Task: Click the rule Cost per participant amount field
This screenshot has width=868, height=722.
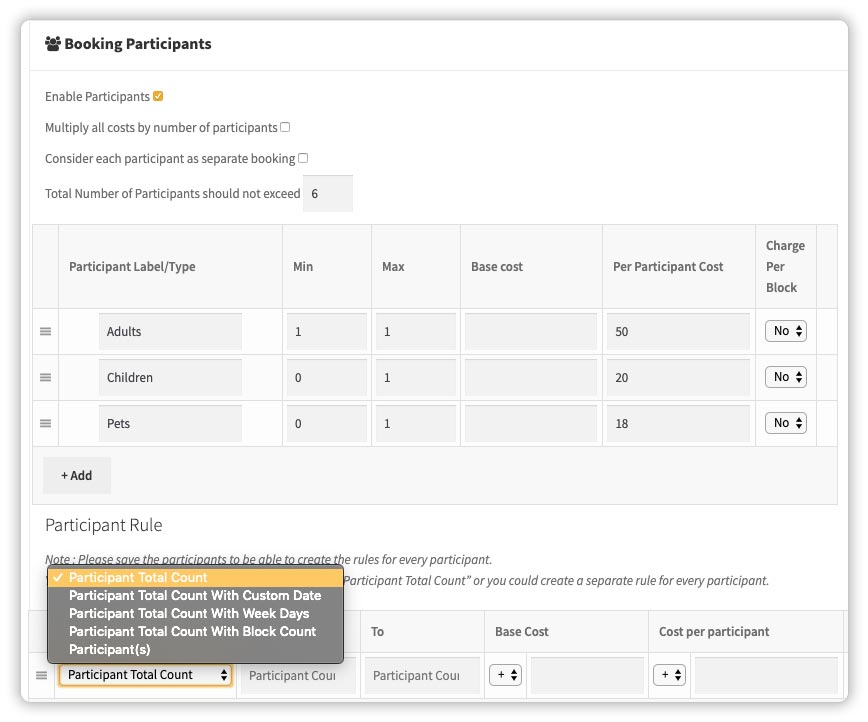Action: [766, 675]
